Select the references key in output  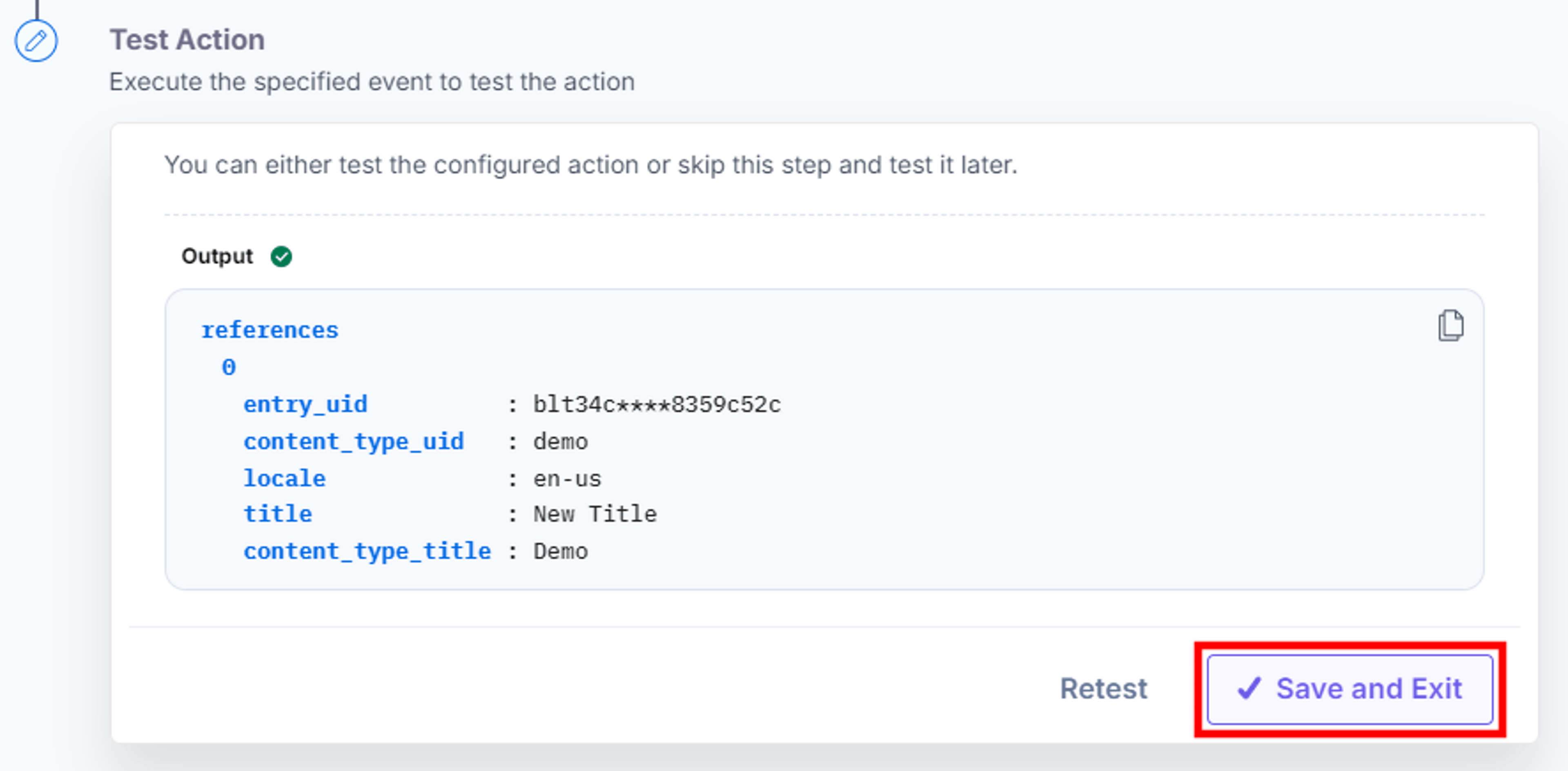tap(269, 331)
